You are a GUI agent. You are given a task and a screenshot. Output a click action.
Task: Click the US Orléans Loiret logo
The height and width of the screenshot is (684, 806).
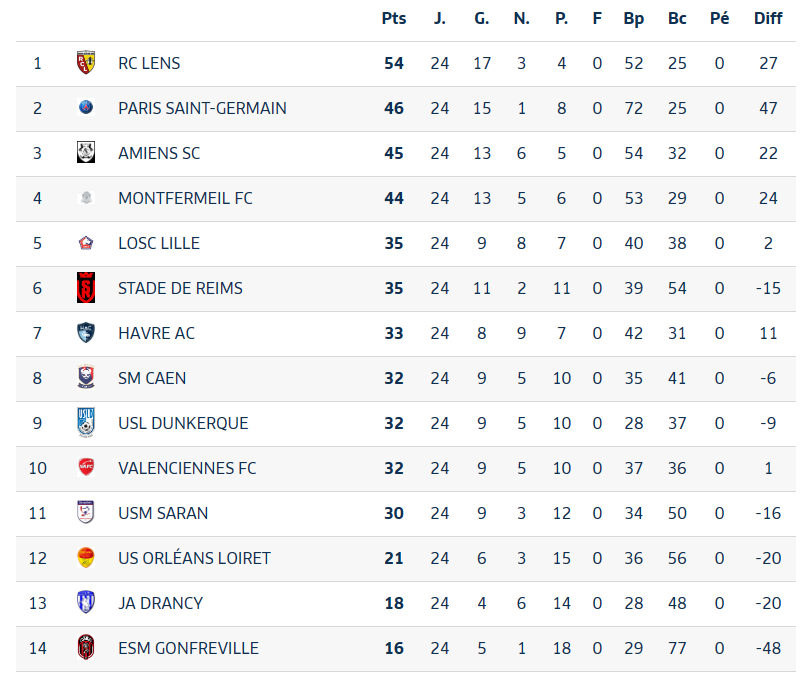(86, 558)
